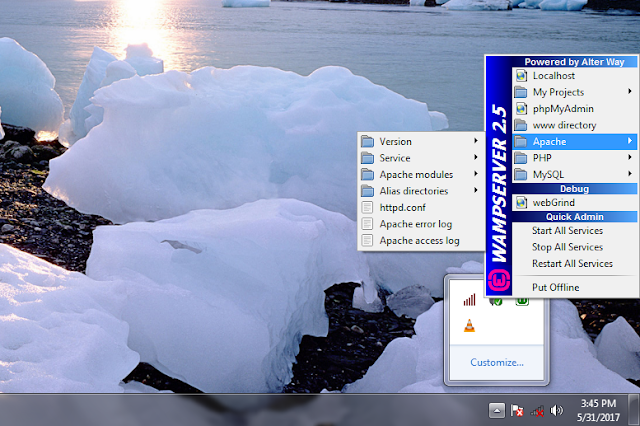Select the highlighted Apache menu item
640x426 pixels.
point(575,142)
